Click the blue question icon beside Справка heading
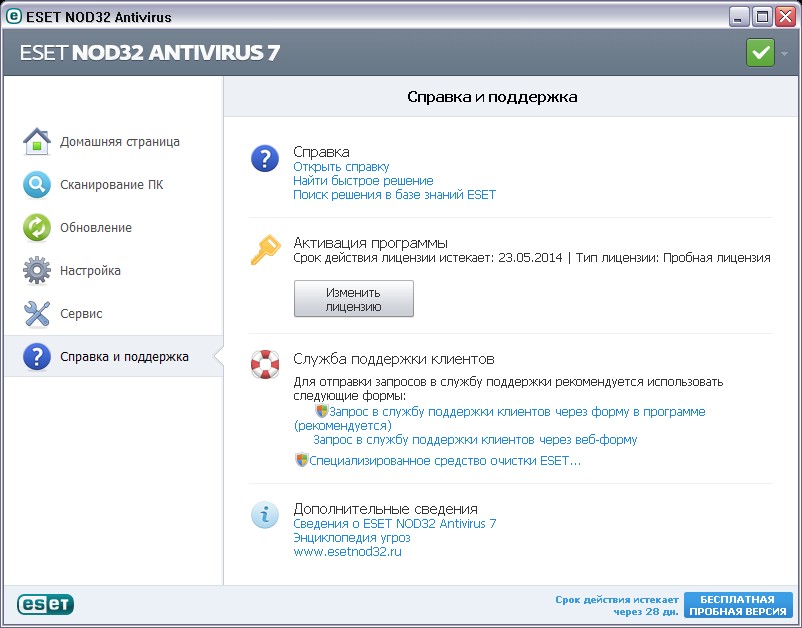The image size is (802, 628). pyautogui.click(x=265, y=159)
